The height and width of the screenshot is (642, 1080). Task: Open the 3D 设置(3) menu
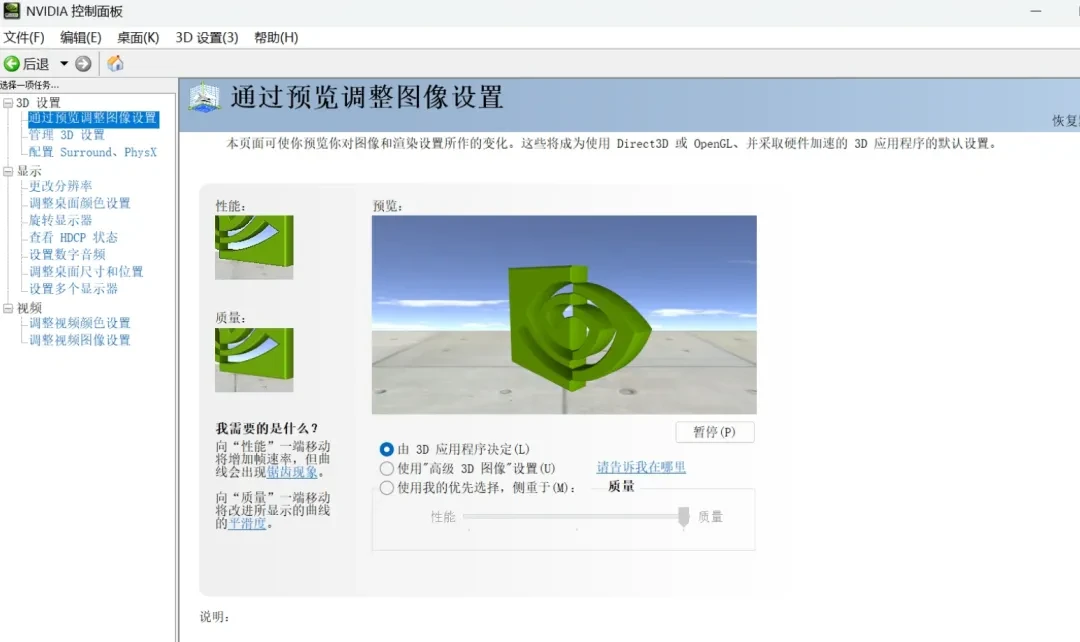[207, 37]
